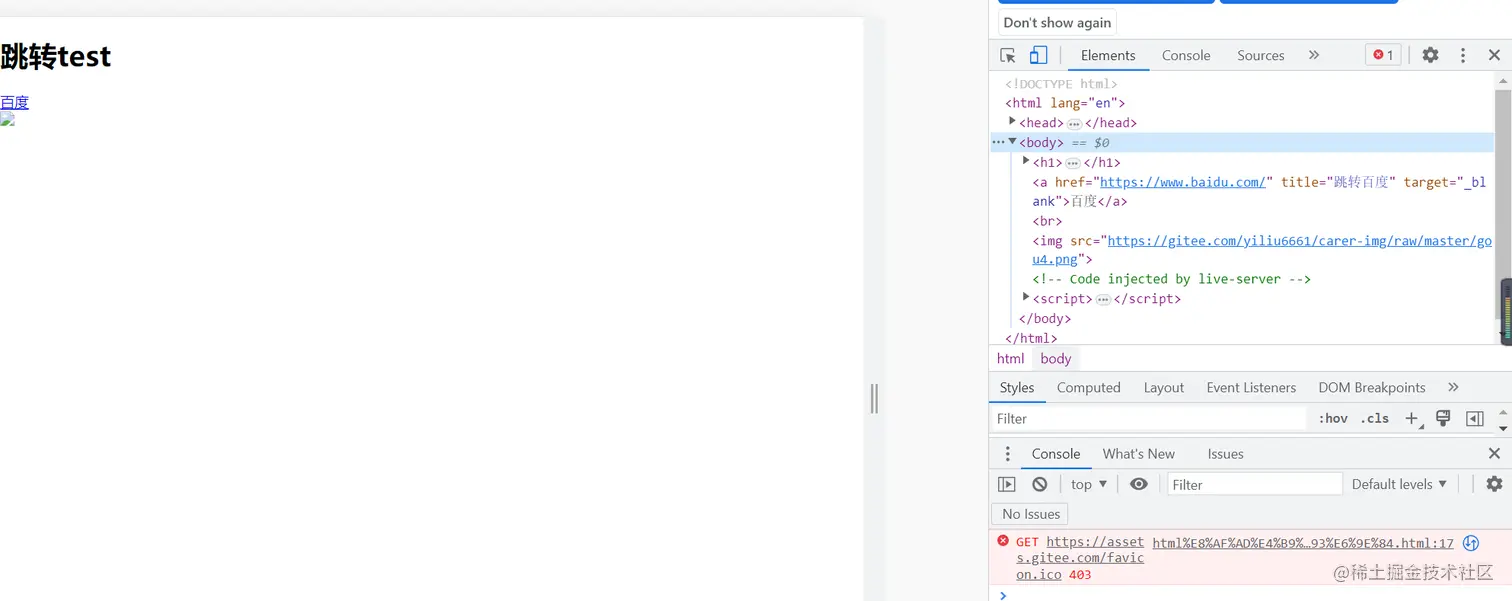The image size is (1512, 601).
Task: Open the drawer three-dot menu
Action: pyautogui.click(x=1008, y=453)
